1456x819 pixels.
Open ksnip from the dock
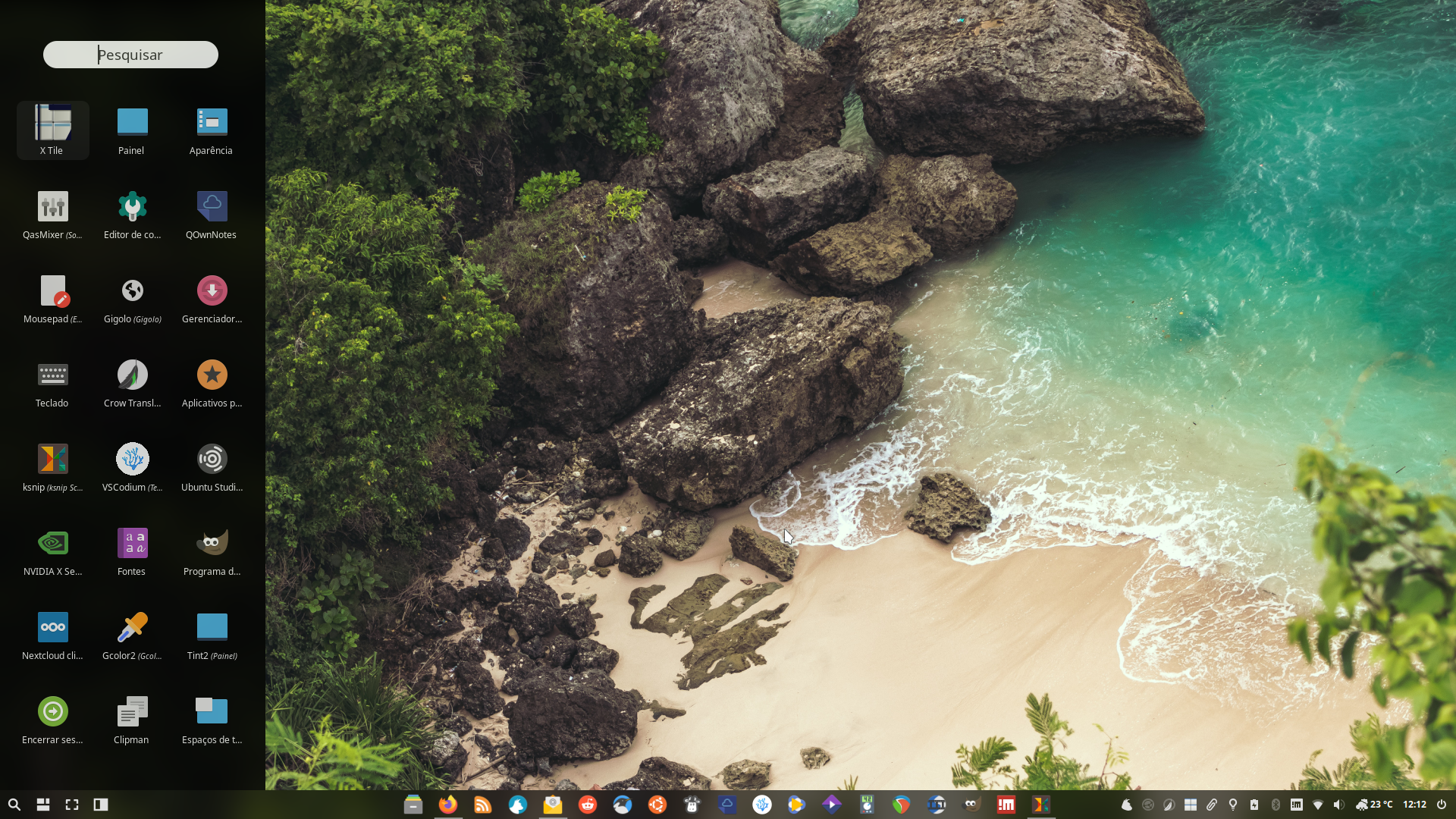[x=1041, y=805]
